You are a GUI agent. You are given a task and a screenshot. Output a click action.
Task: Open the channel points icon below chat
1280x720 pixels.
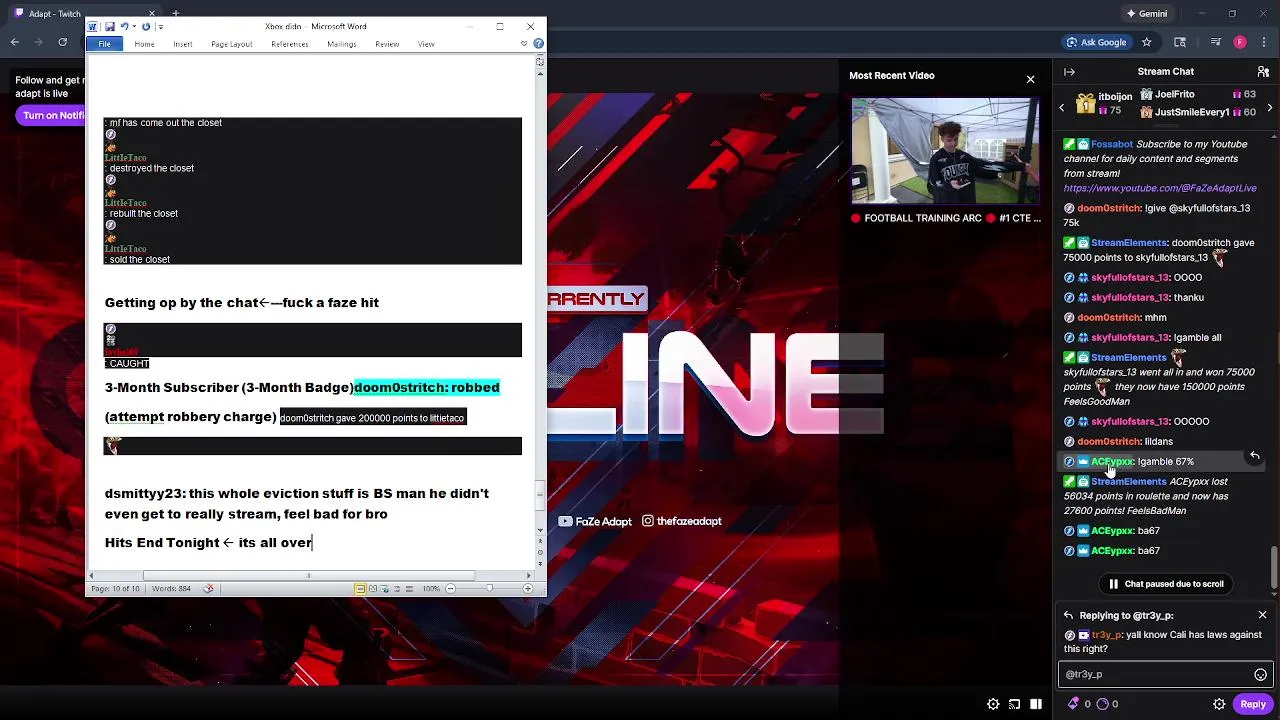(x=1102, y=704)
